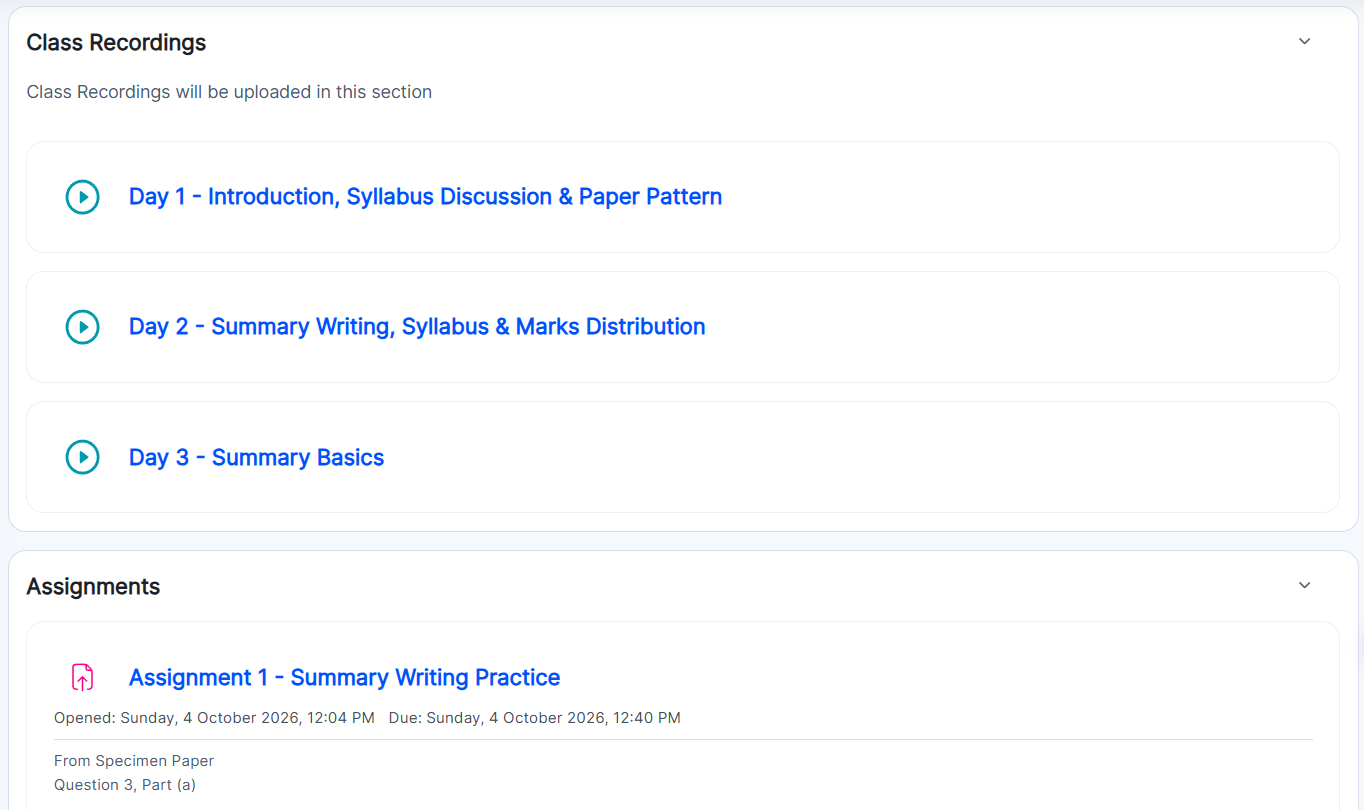Click 'Class Recordings will be uploaded' description text
Image resolution: width=1364 pixels, height=810 pixels.
click(x=229, y=92)
